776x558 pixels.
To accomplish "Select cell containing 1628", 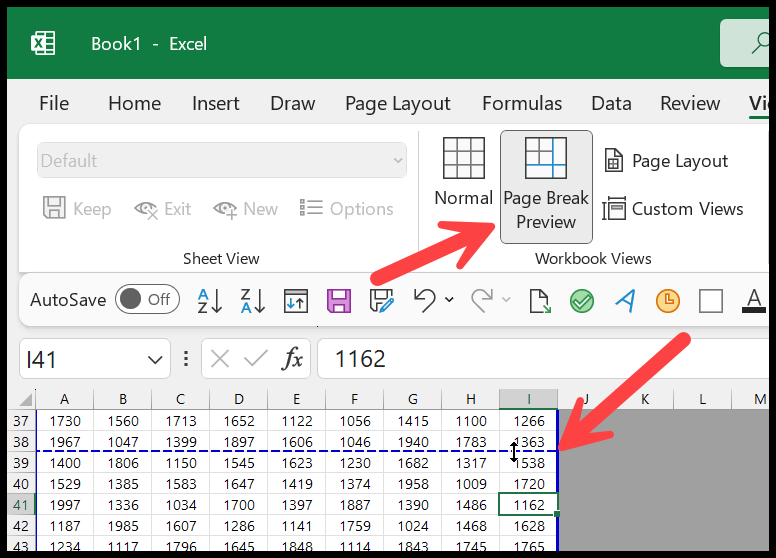I will point(529,525).
